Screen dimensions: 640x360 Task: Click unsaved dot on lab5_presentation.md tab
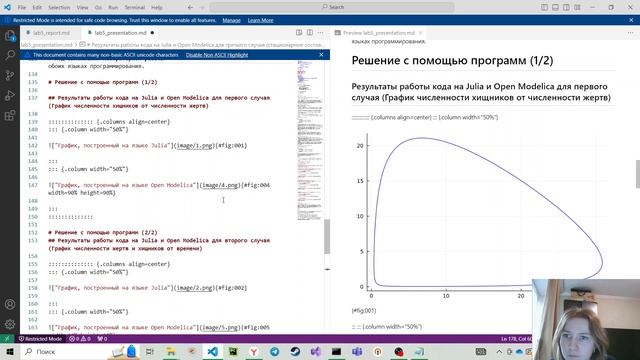tap(152, 33)
